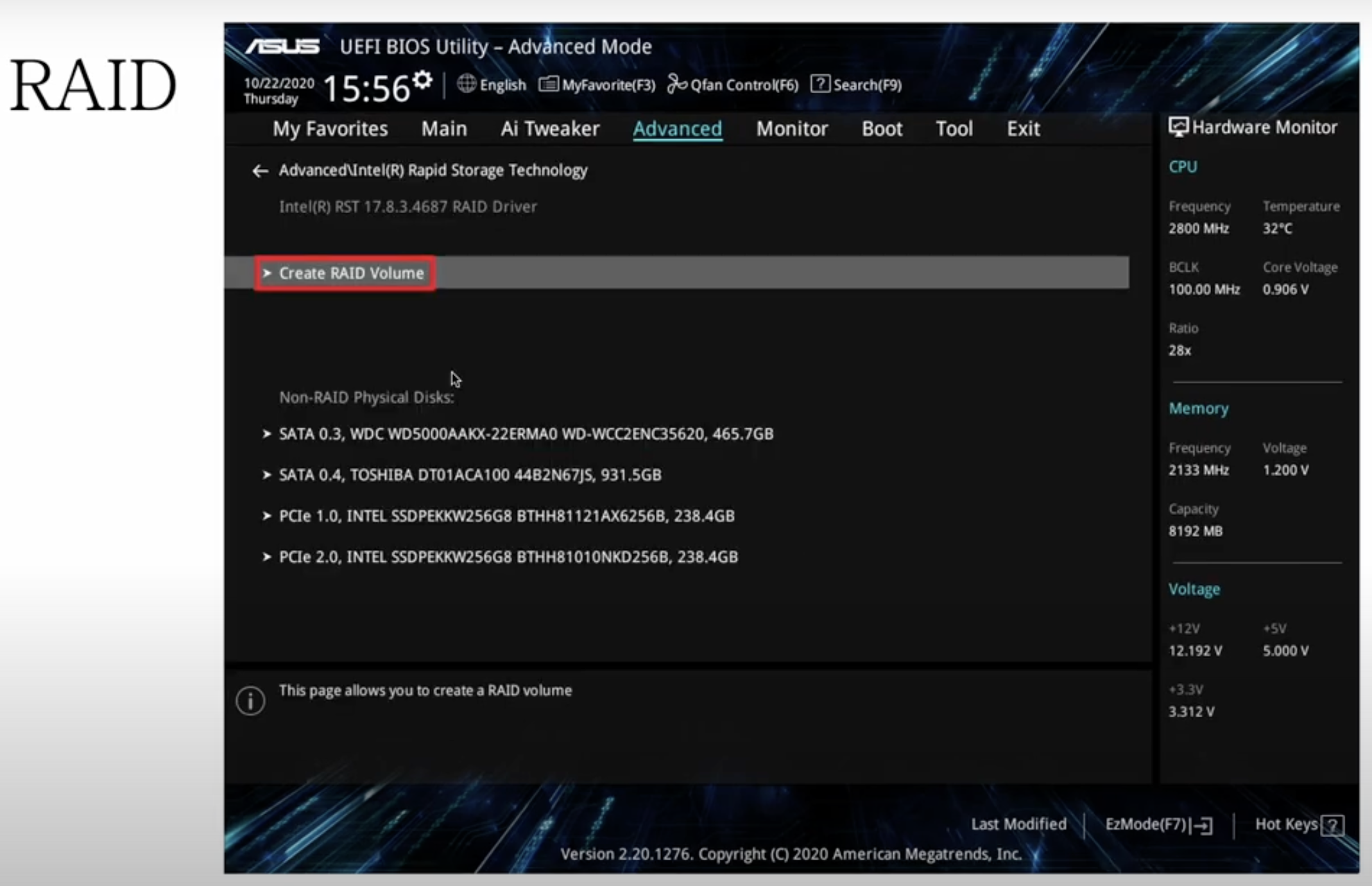Show Hot Keys help
Screen dimensions: 1372x886
[1286, 824]
